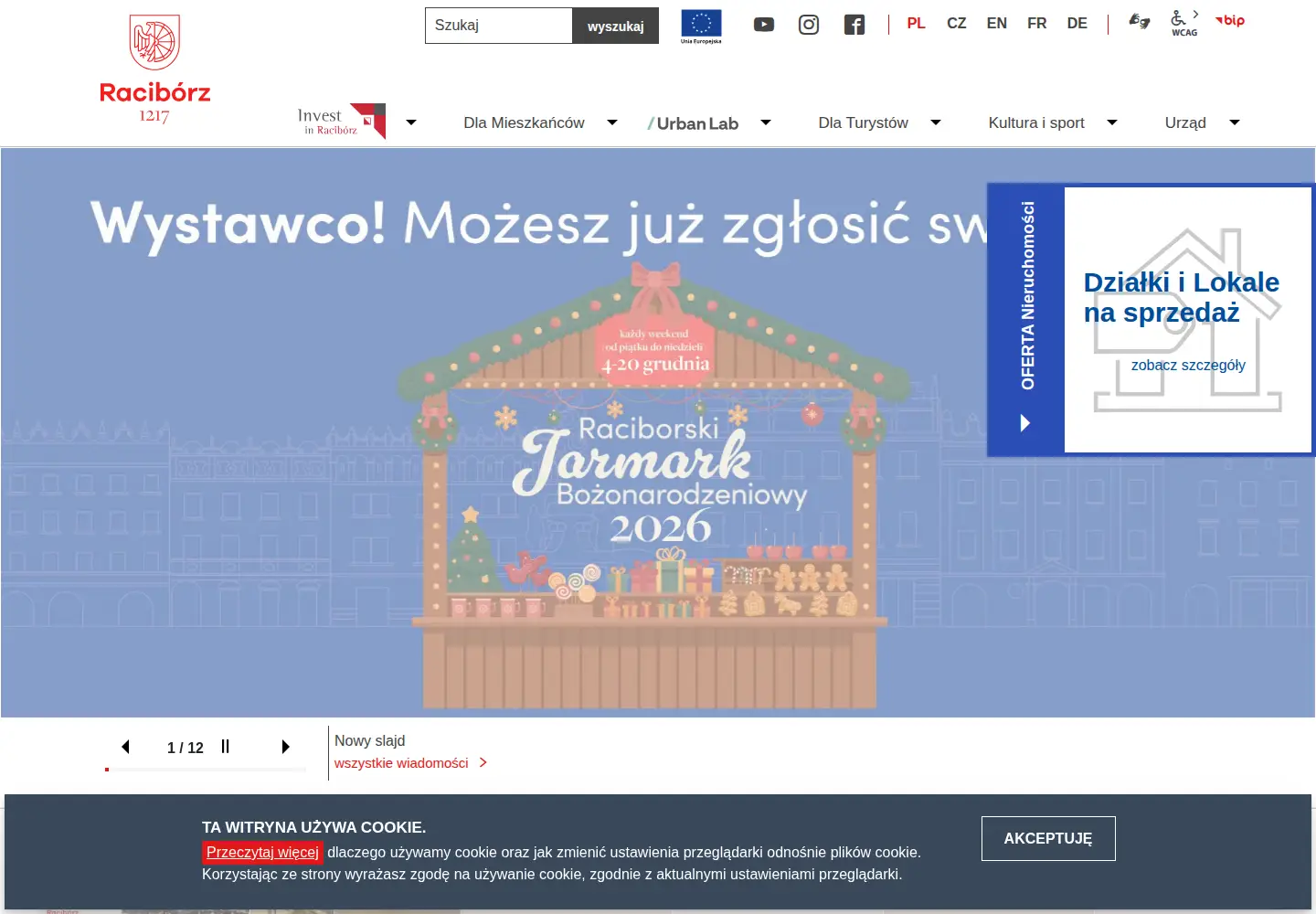Expand the OFERTA Nieruchomości side panel arrow
The height and width of the screenshot is (914, 1316).
pyautogui.click(x=1025, y=423)
